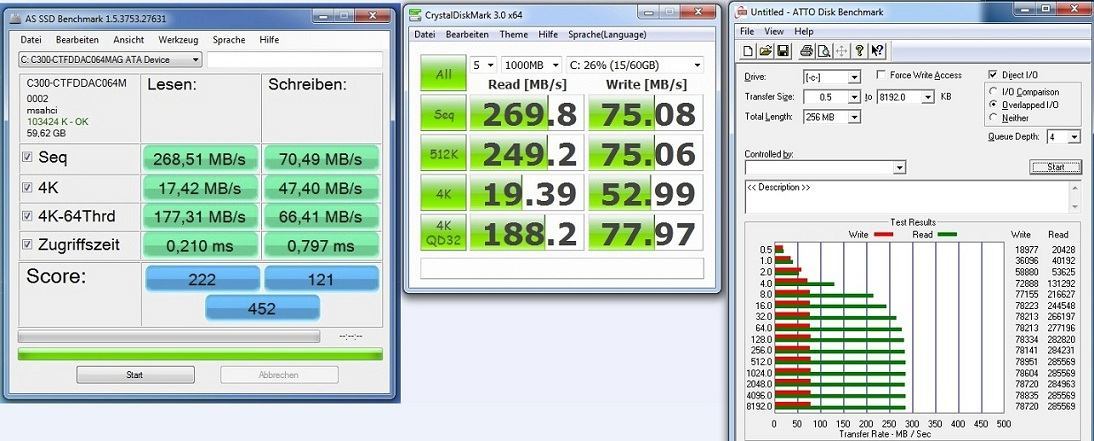The height and width of the screenshot is (441, 1094).
Task: Click the context help pointer icon in ATTO
Action: [x=877, y=50]
